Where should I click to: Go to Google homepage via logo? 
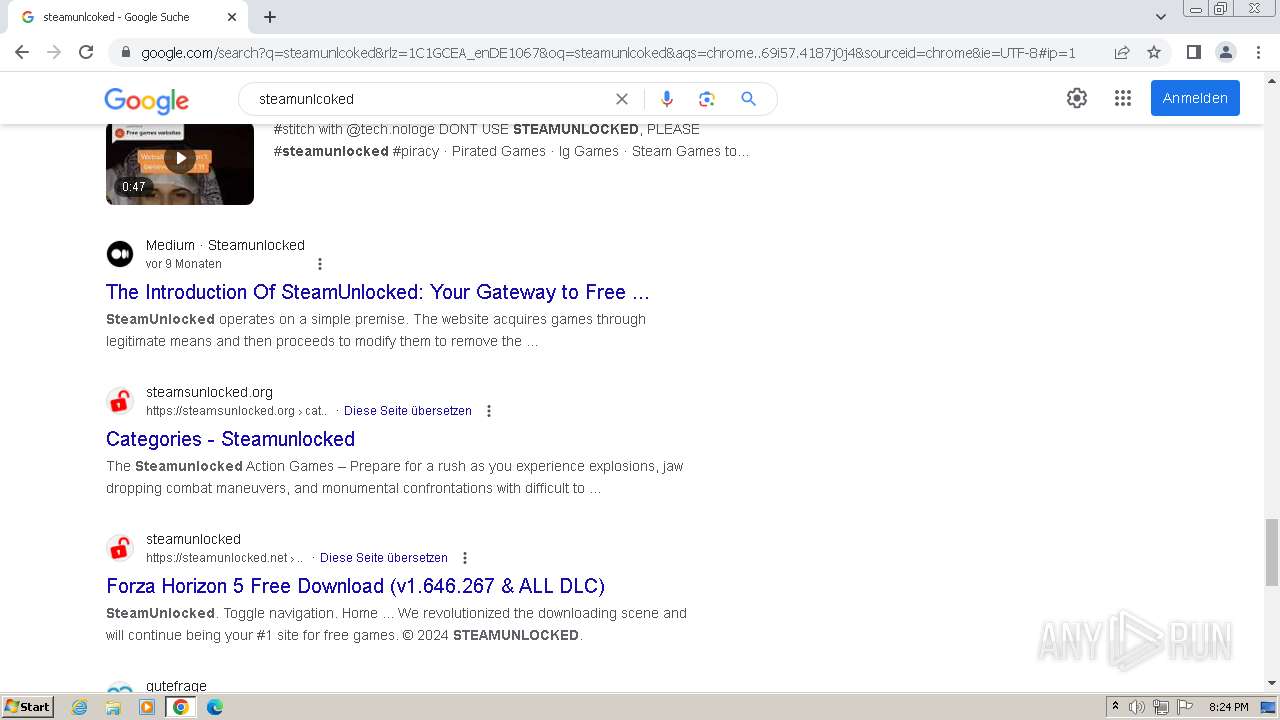click(x=146, y=100)
